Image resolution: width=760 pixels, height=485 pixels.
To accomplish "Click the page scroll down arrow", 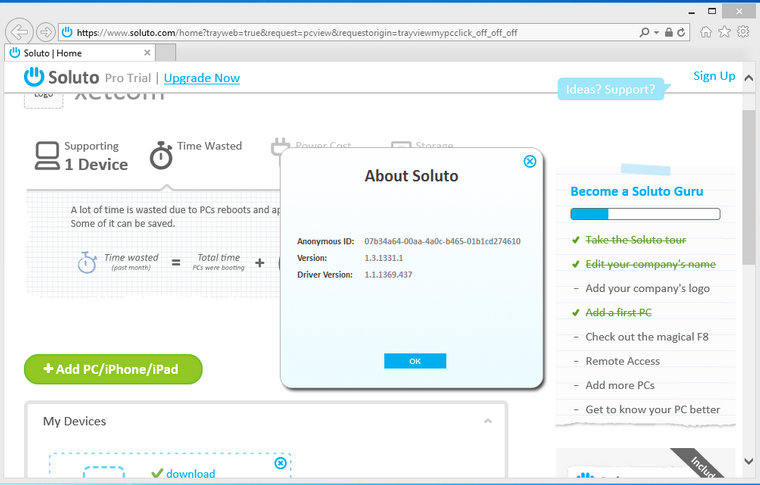I will 749,461.
